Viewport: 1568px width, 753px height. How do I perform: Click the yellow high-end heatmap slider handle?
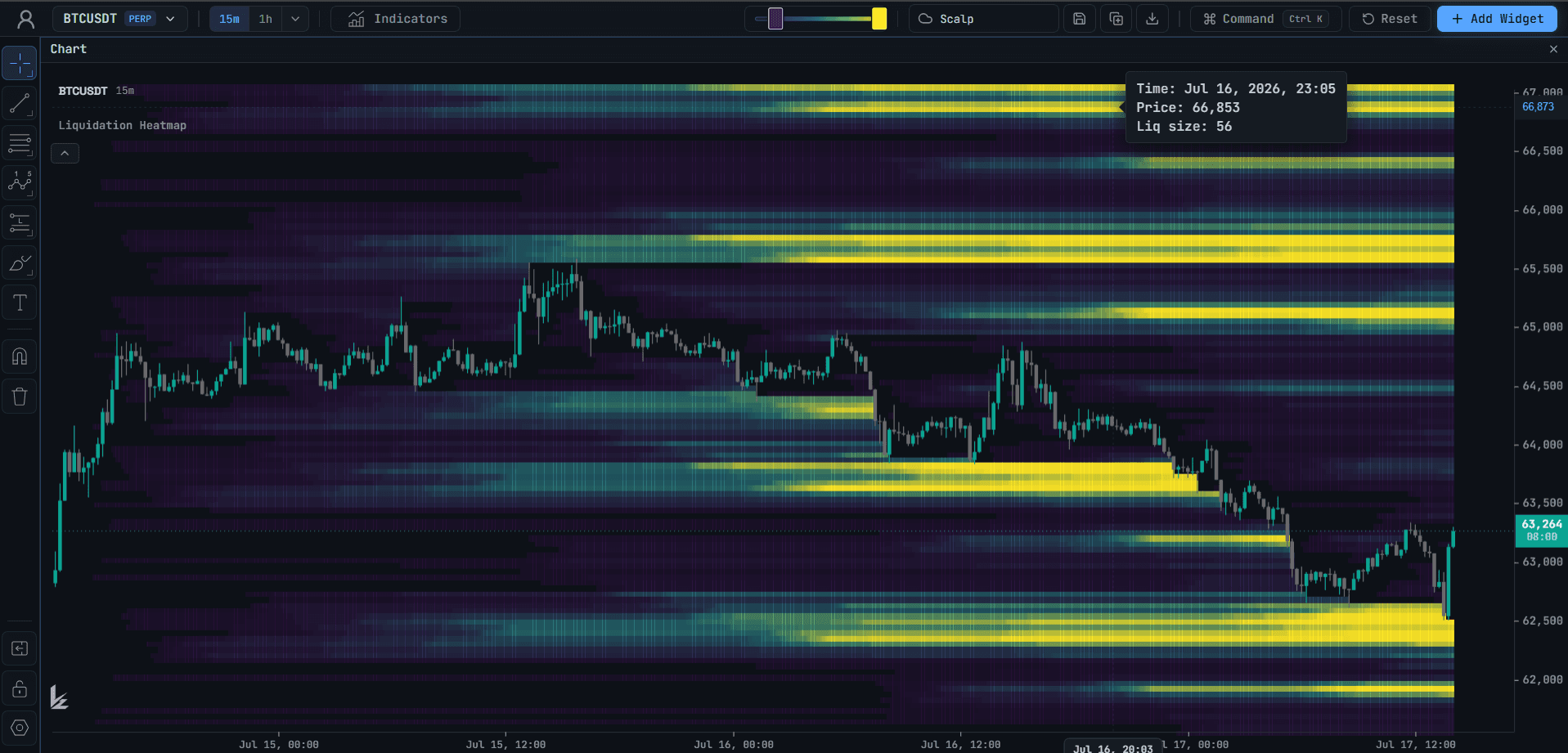[x=879, y=19]
